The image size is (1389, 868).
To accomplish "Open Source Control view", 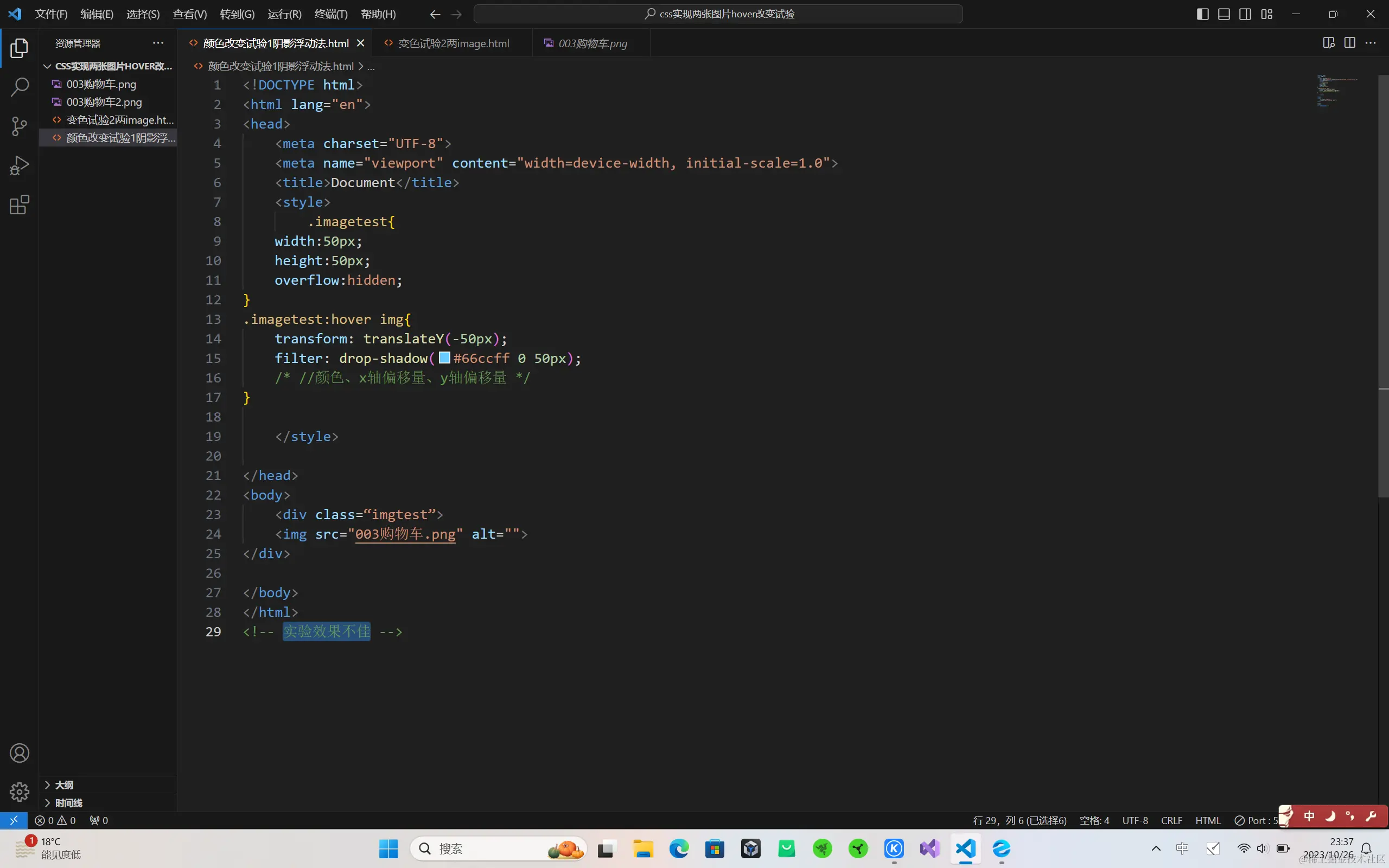I will coord(20,126).
